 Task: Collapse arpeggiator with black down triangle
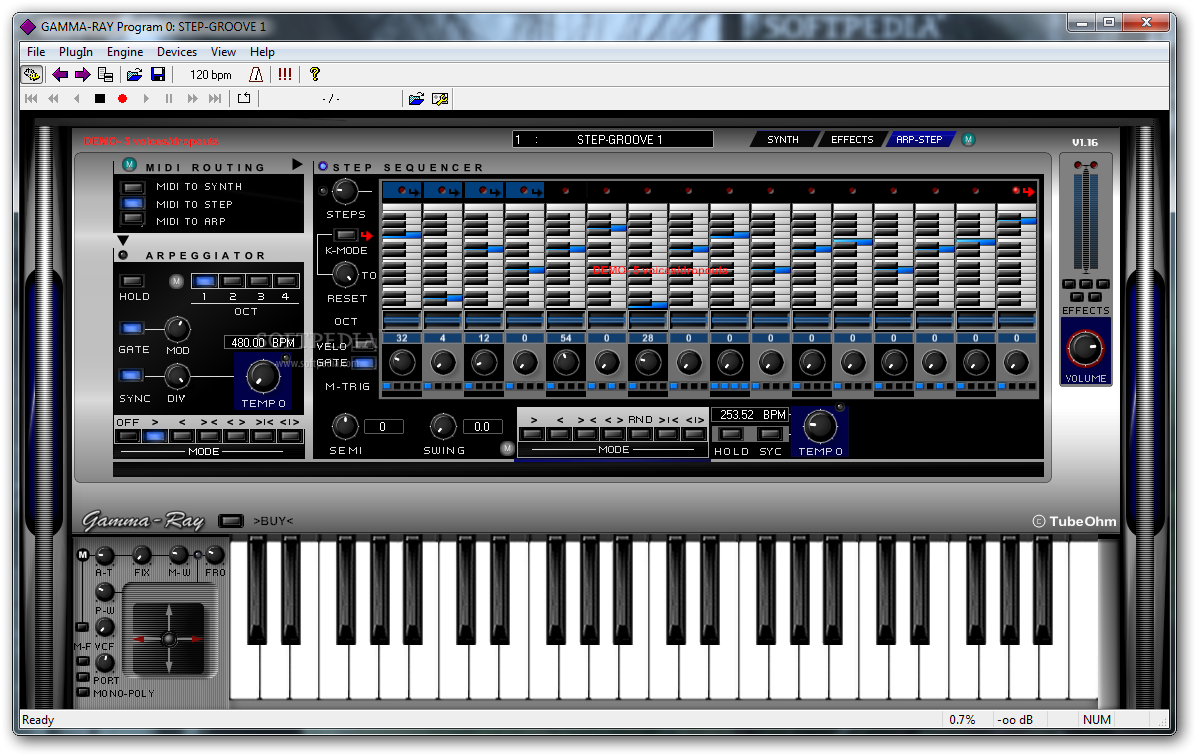124,241
